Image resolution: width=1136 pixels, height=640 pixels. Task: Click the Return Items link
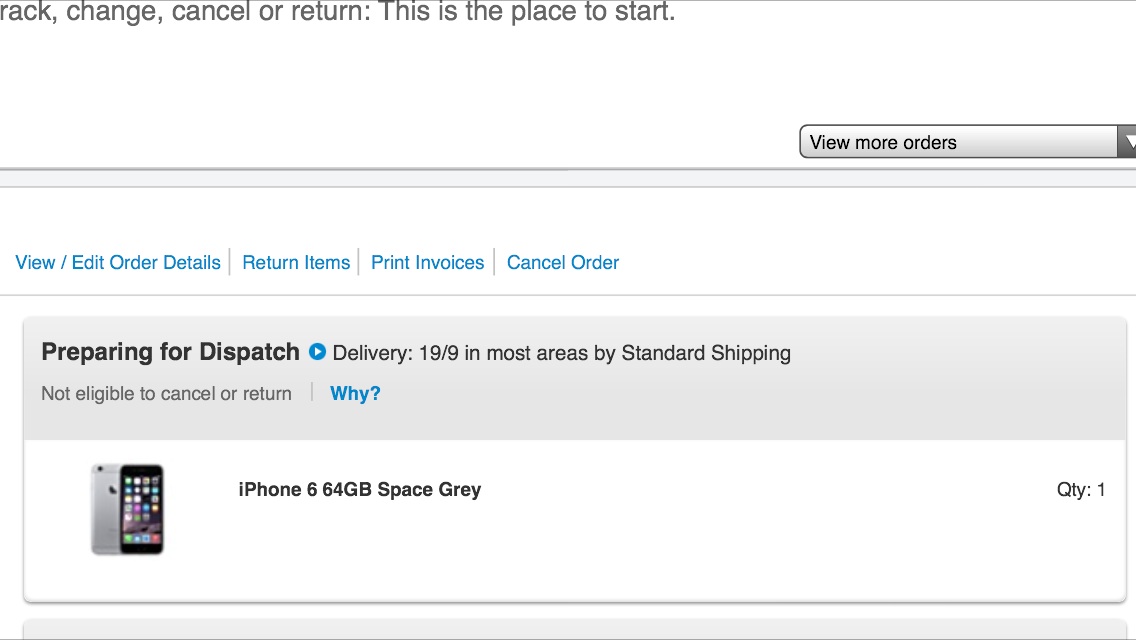click(x=296, y=262)
